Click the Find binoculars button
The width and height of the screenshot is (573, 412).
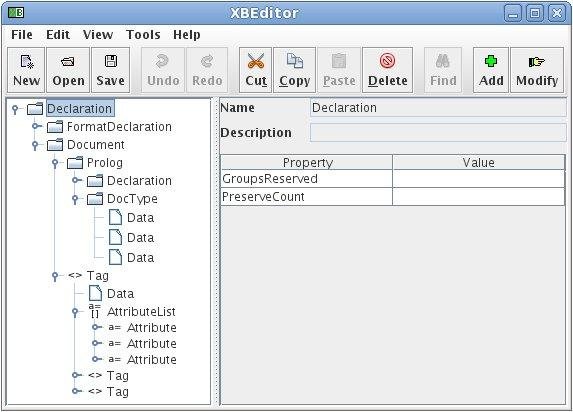click(443, 70)
